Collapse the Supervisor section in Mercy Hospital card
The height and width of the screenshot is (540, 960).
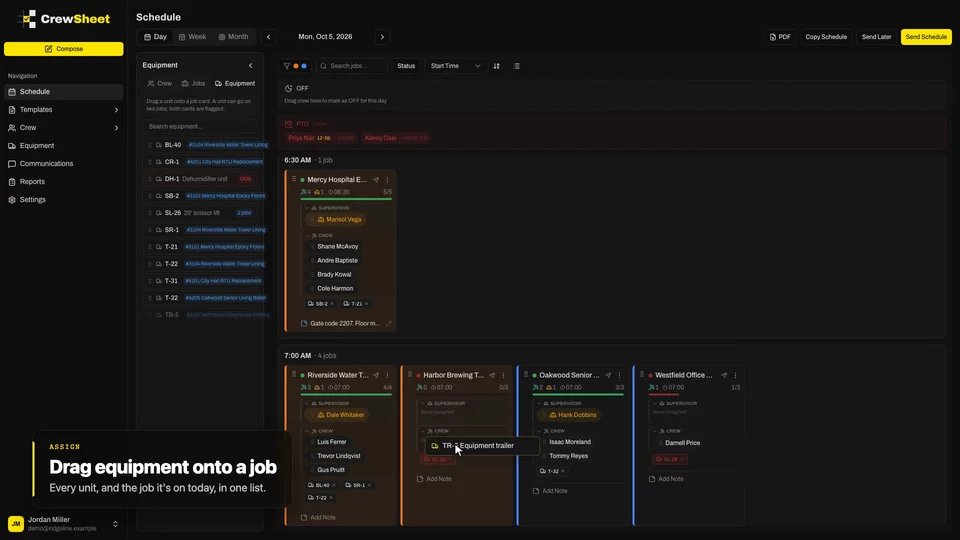click(x=307, y=208)
